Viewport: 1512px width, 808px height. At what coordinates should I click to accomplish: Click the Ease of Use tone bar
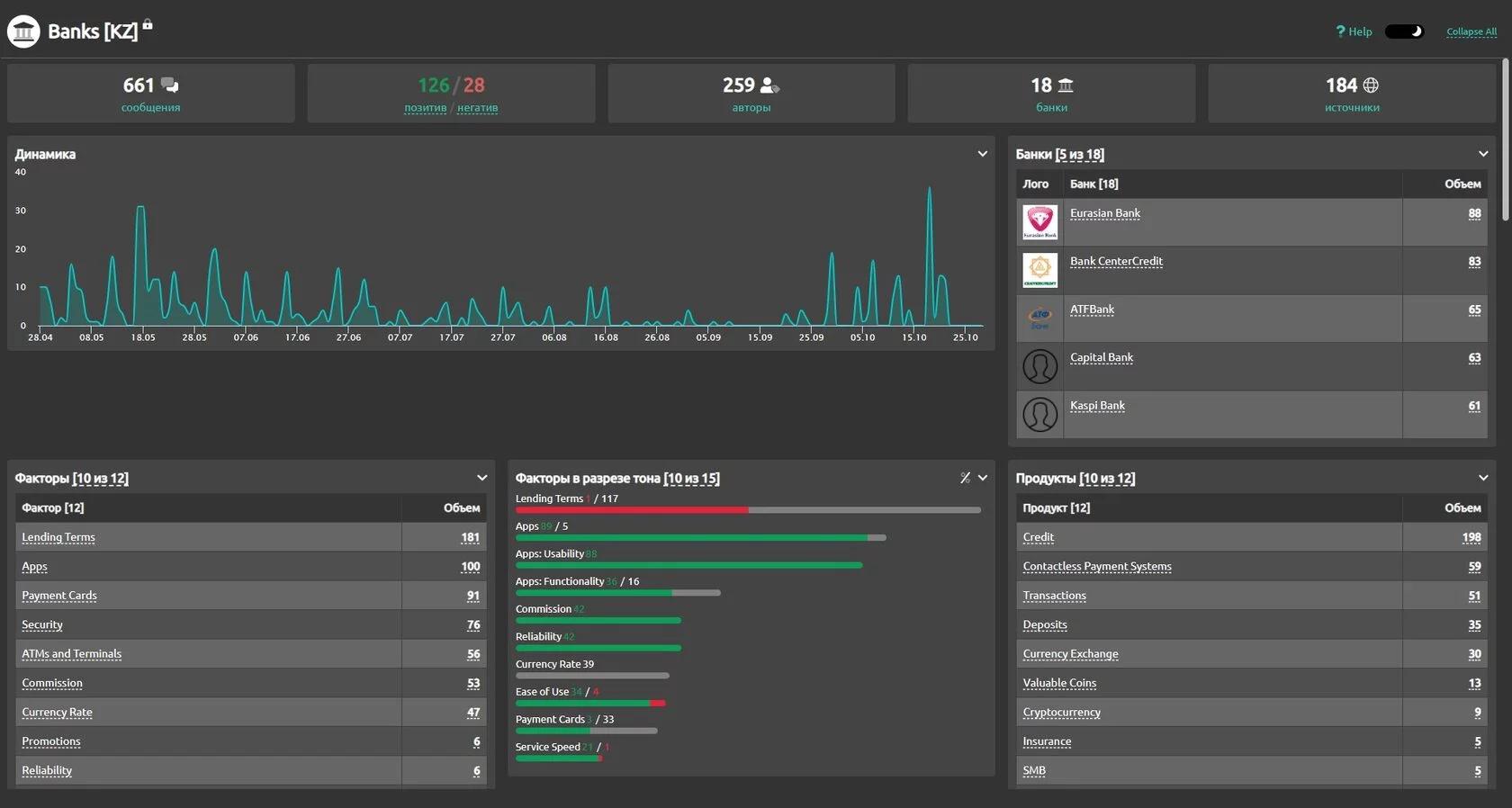[x=590, y=703]
